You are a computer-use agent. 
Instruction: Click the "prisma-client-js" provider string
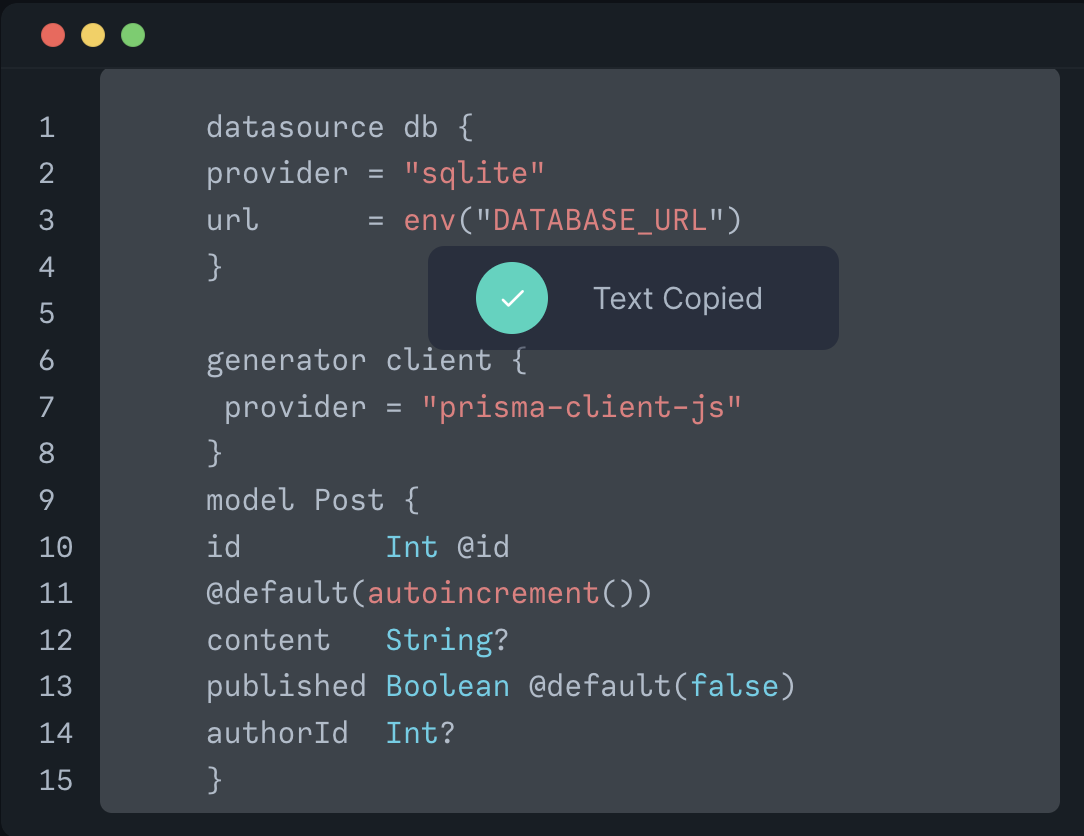pos(582,407)
